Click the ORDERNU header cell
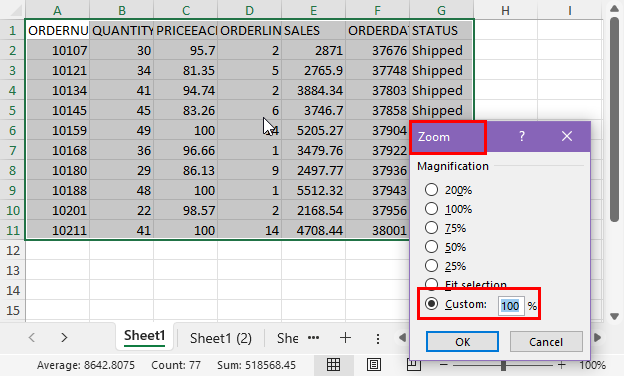 (x=58, y=30)
